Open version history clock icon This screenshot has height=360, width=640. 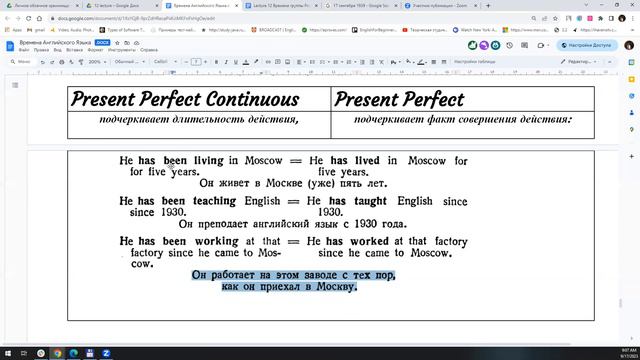[510, 45]
